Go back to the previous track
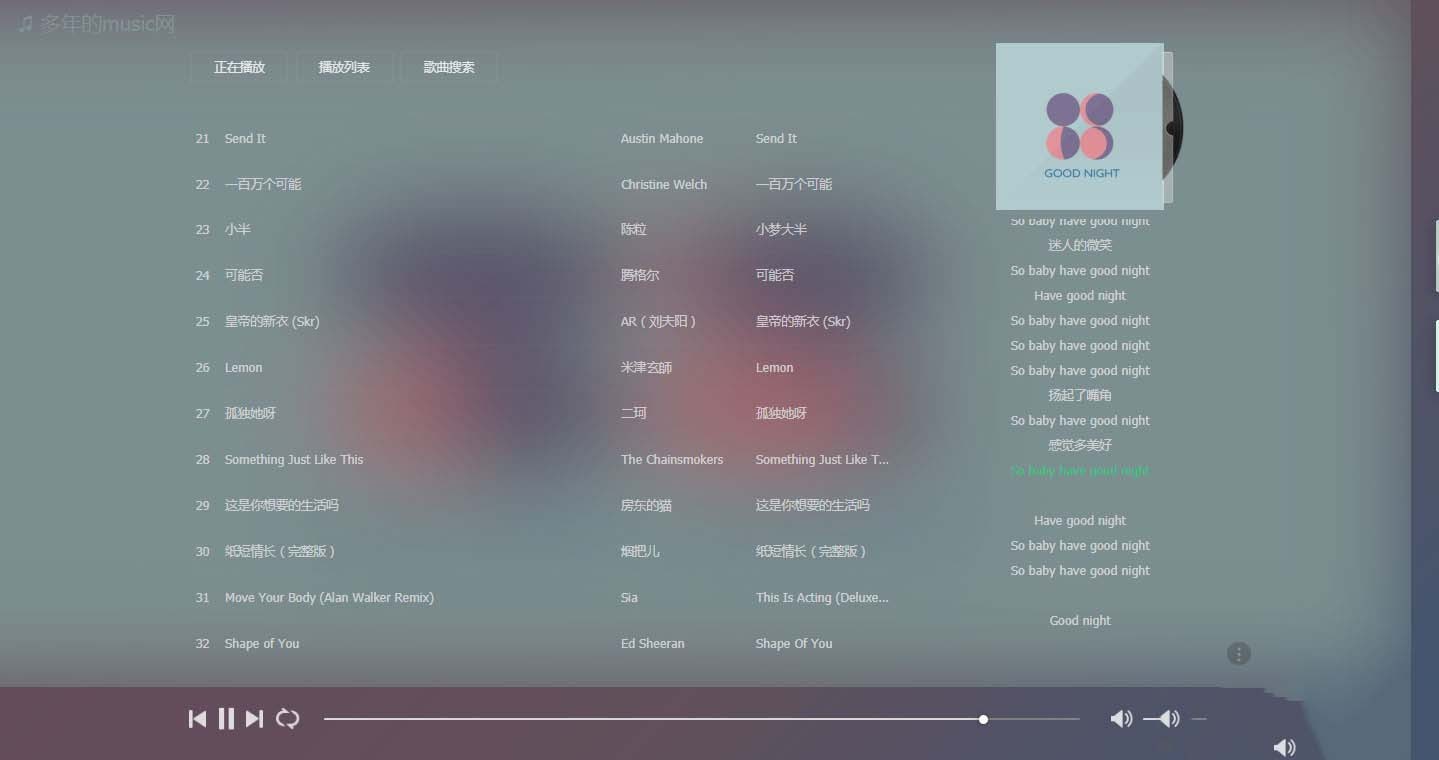The image size is (1439, 760). [x=197, y=718]
